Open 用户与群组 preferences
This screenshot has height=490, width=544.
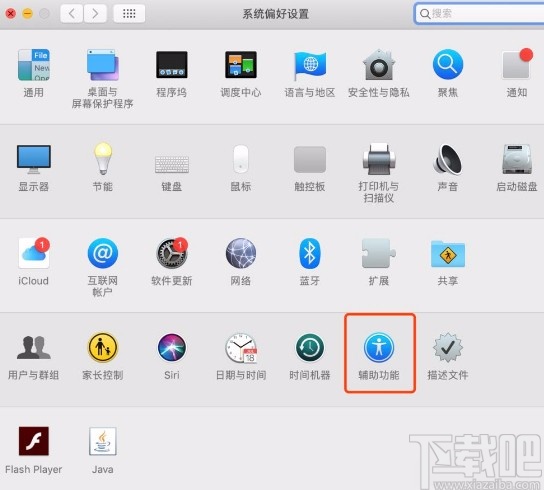pyautogui.click(x=34, y=347)
